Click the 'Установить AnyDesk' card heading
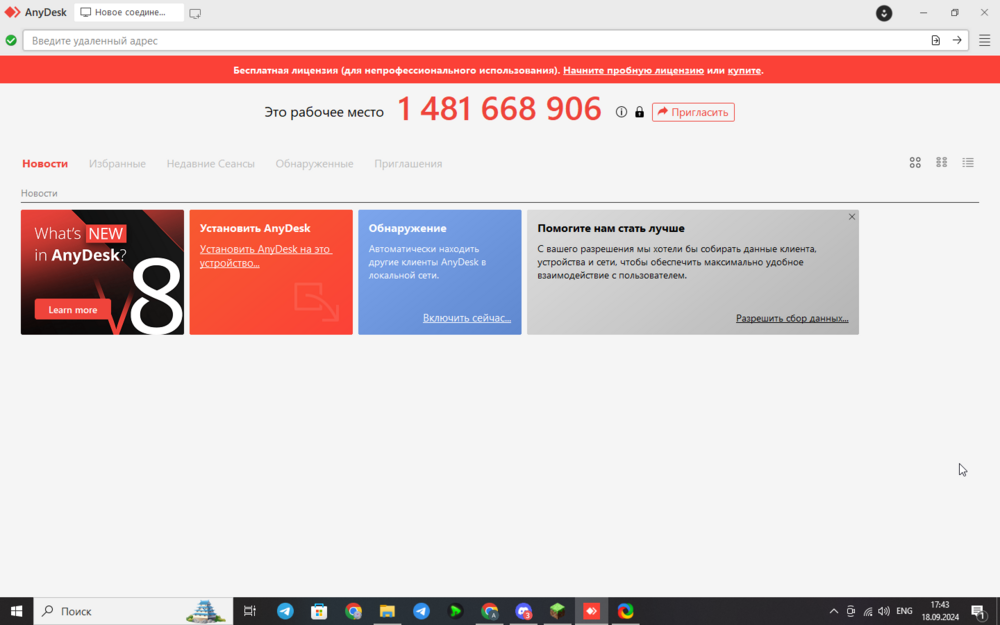 click(x=255, y=228)
